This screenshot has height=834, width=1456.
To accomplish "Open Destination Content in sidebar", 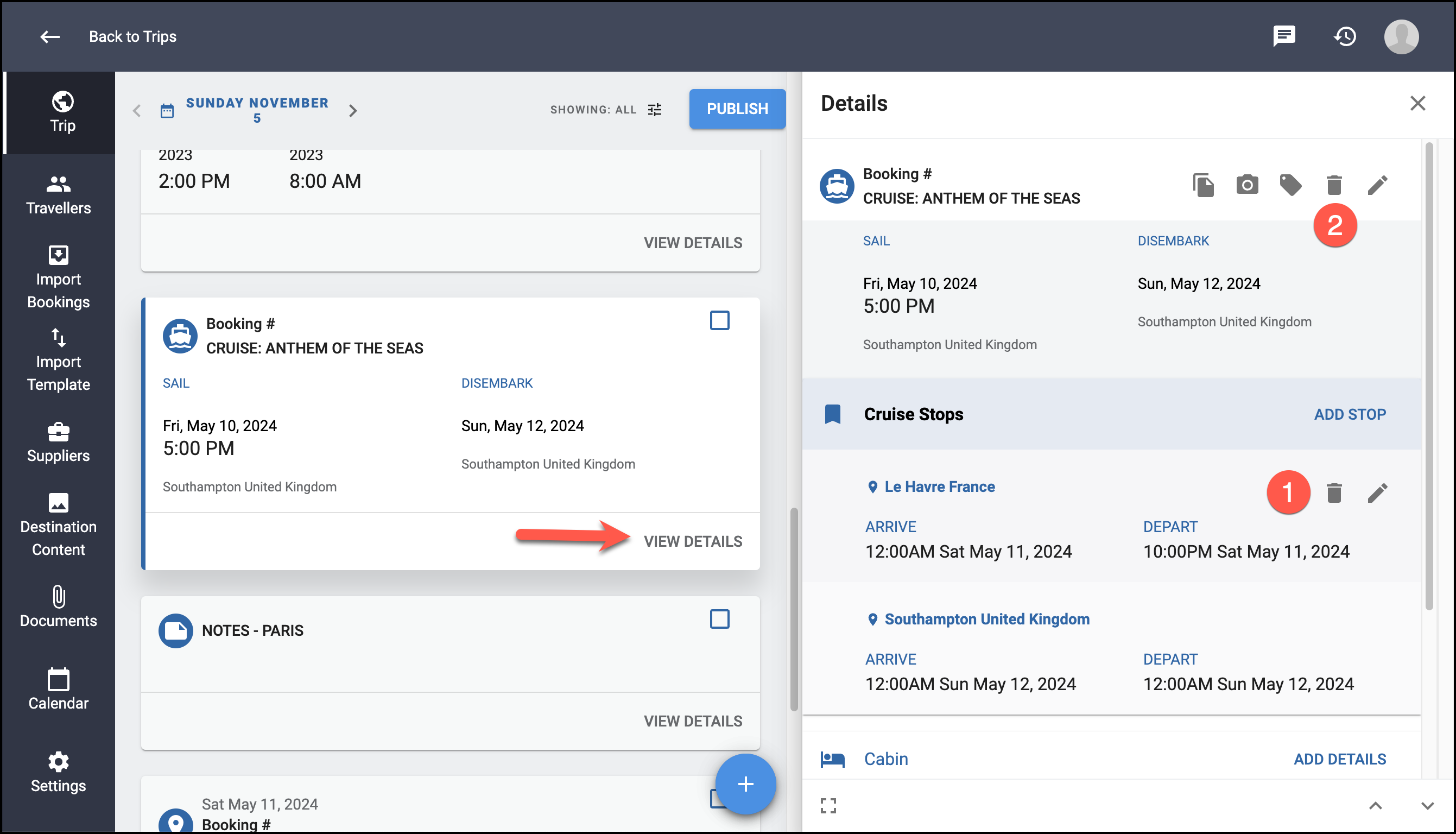I will coord(59,525).
